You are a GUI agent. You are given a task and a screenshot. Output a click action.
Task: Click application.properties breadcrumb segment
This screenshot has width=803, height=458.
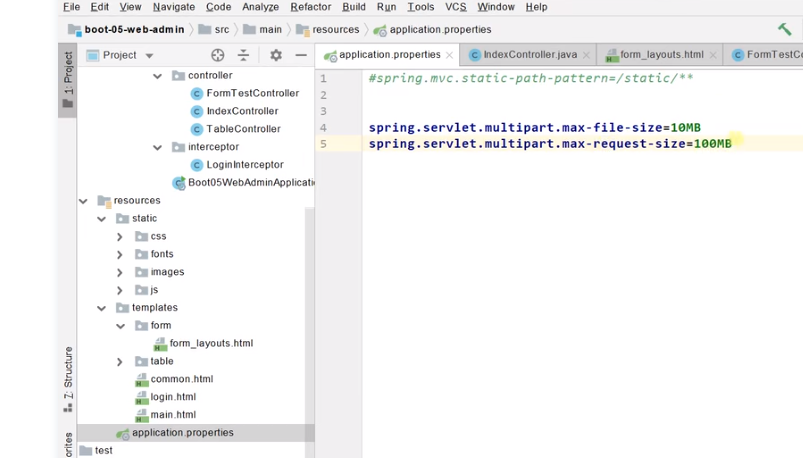click(x=433, y=30)
